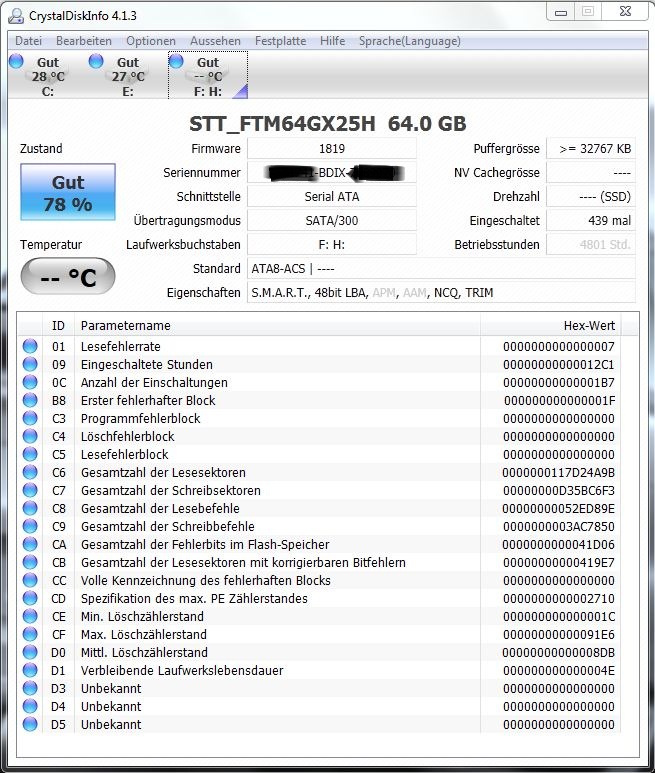This screenshot has height=773, width=655.
Task: Select the E: drive tab at 27 °C
Action: (x=128, y=75)
